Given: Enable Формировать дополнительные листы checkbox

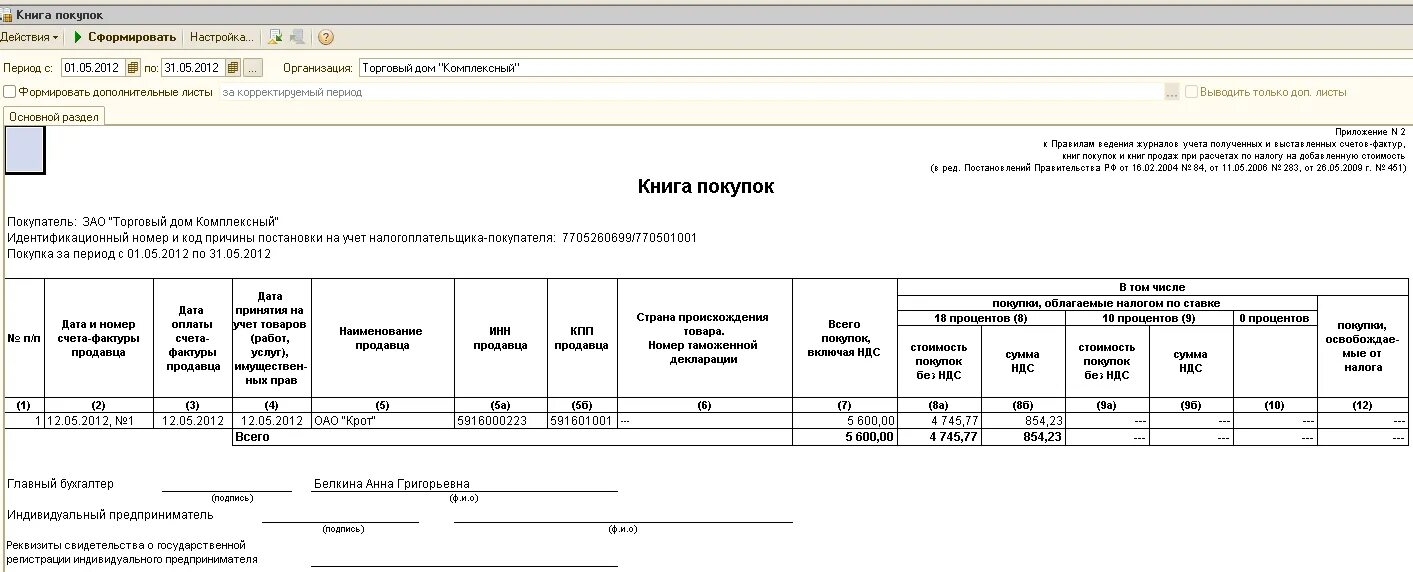Looking at the screenshot, I should 10,92.
